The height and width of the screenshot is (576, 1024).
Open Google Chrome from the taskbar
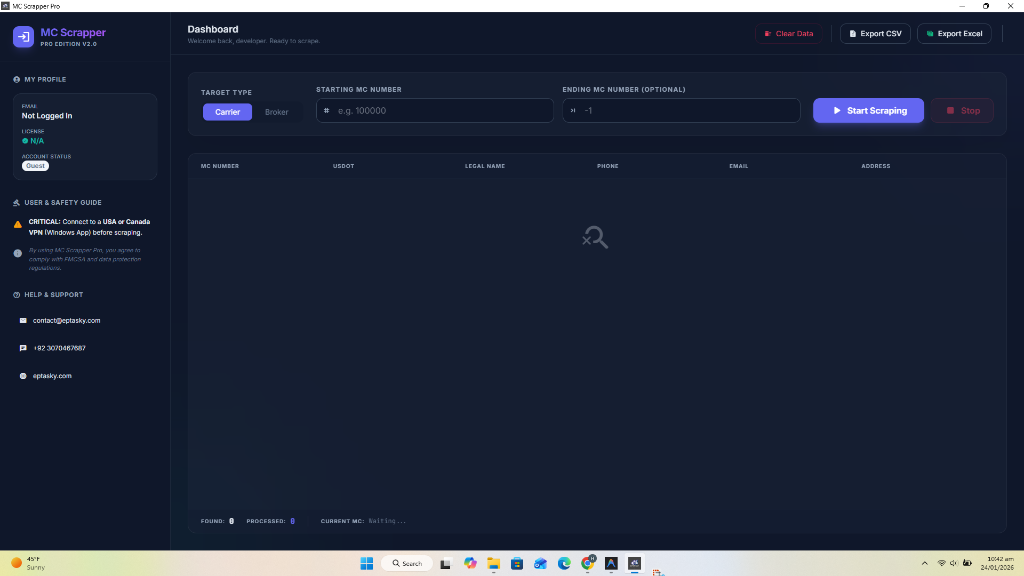click(x=588, y=563)
